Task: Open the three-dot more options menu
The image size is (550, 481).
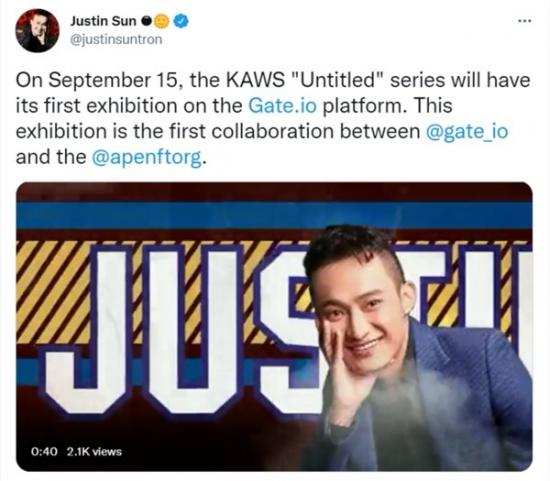Action: 525,21
